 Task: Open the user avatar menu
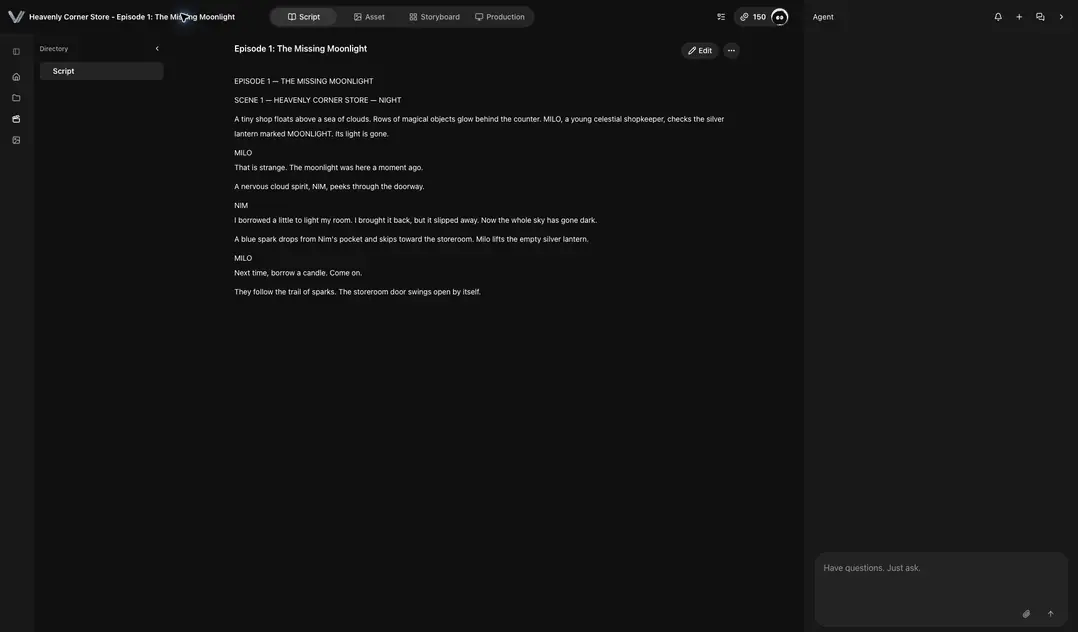click(x=780, y=17)
